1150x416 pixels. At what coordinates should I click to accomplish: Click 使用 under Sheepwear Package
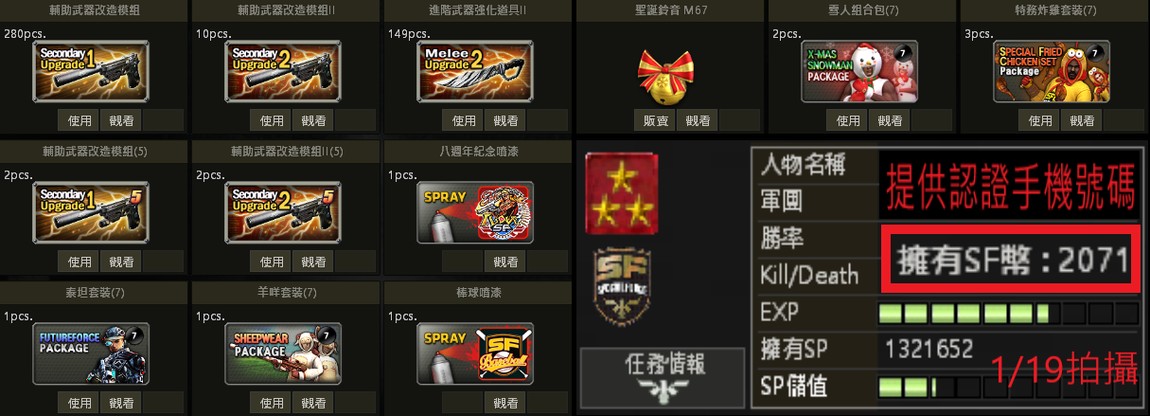click(x=271, y=403)
